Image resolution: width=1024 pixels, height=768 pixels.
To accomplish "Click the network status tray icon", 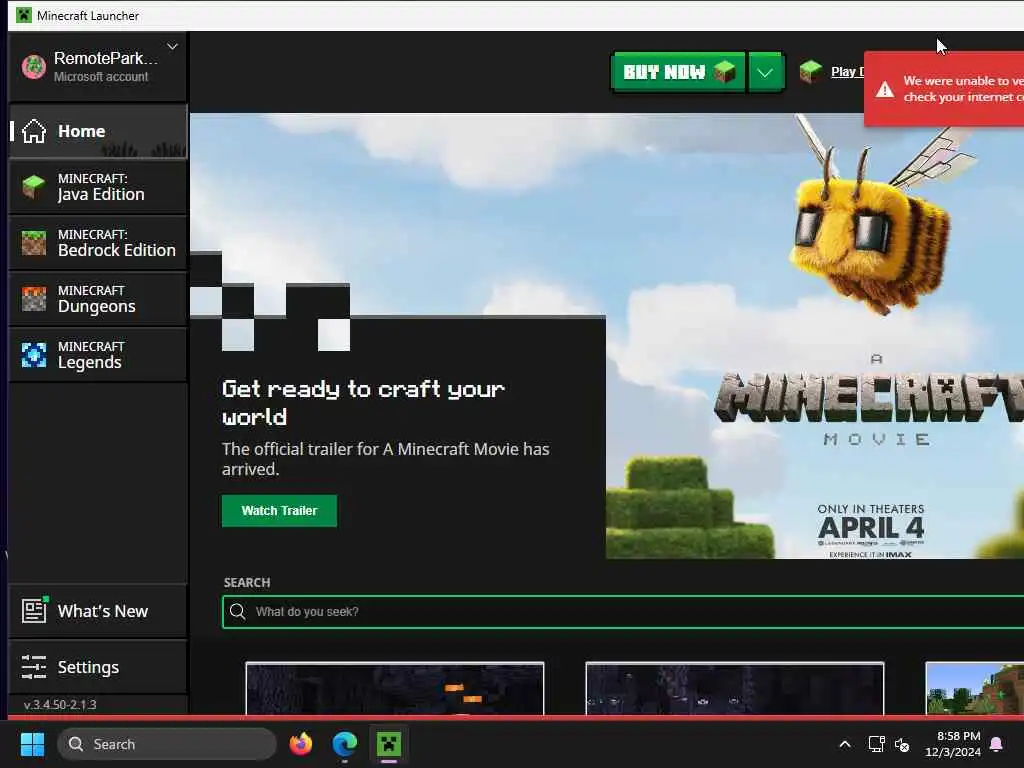I will (x=876, y=744).
